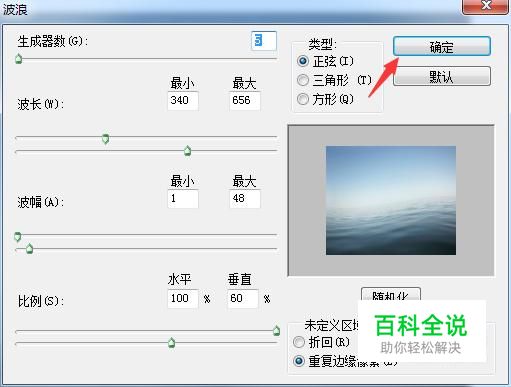
Task: Click the 比例(S): label
Action: click(x=41, y=301)
